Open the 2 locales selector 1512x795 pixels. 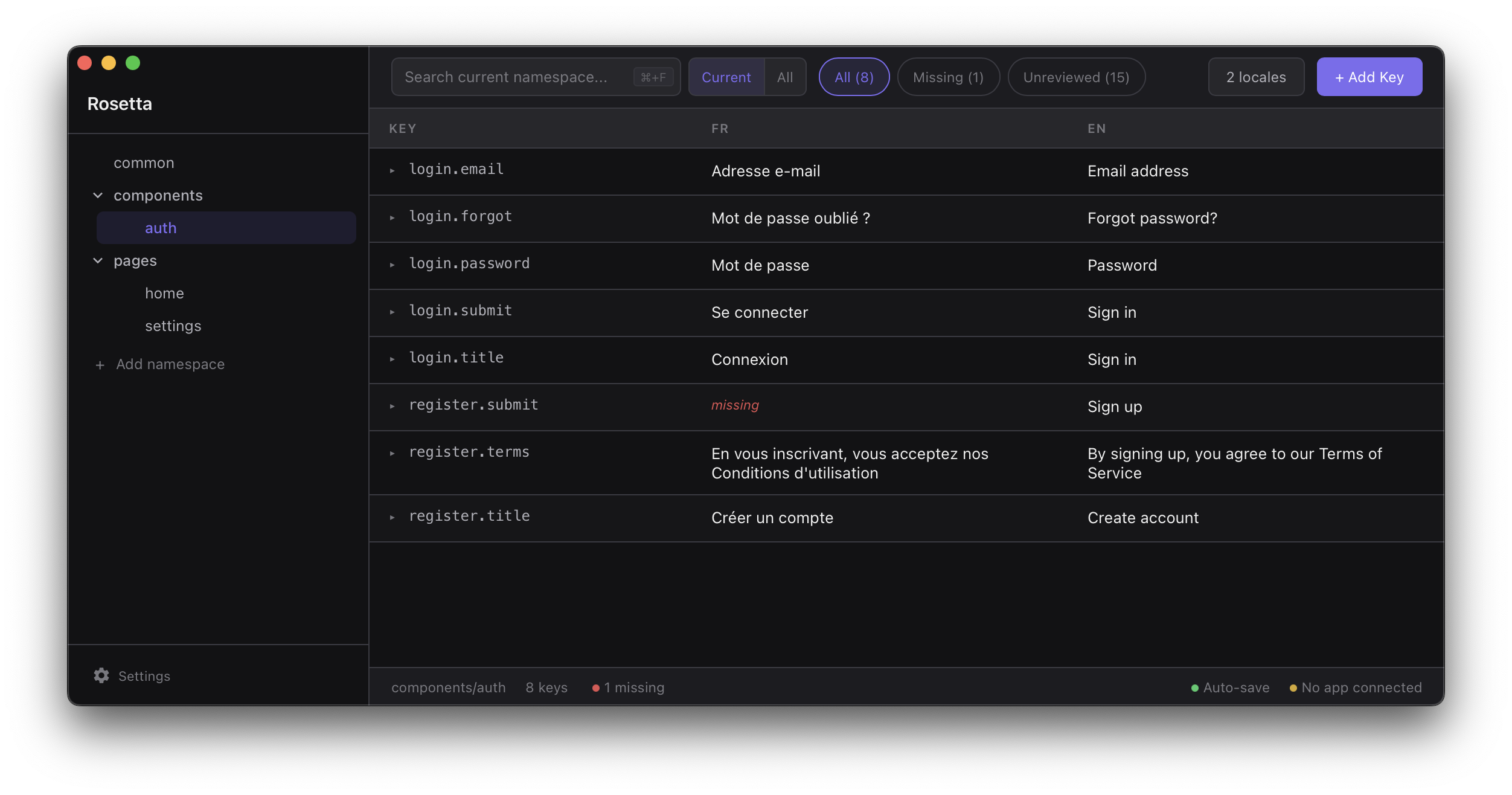click(1255, 77)
